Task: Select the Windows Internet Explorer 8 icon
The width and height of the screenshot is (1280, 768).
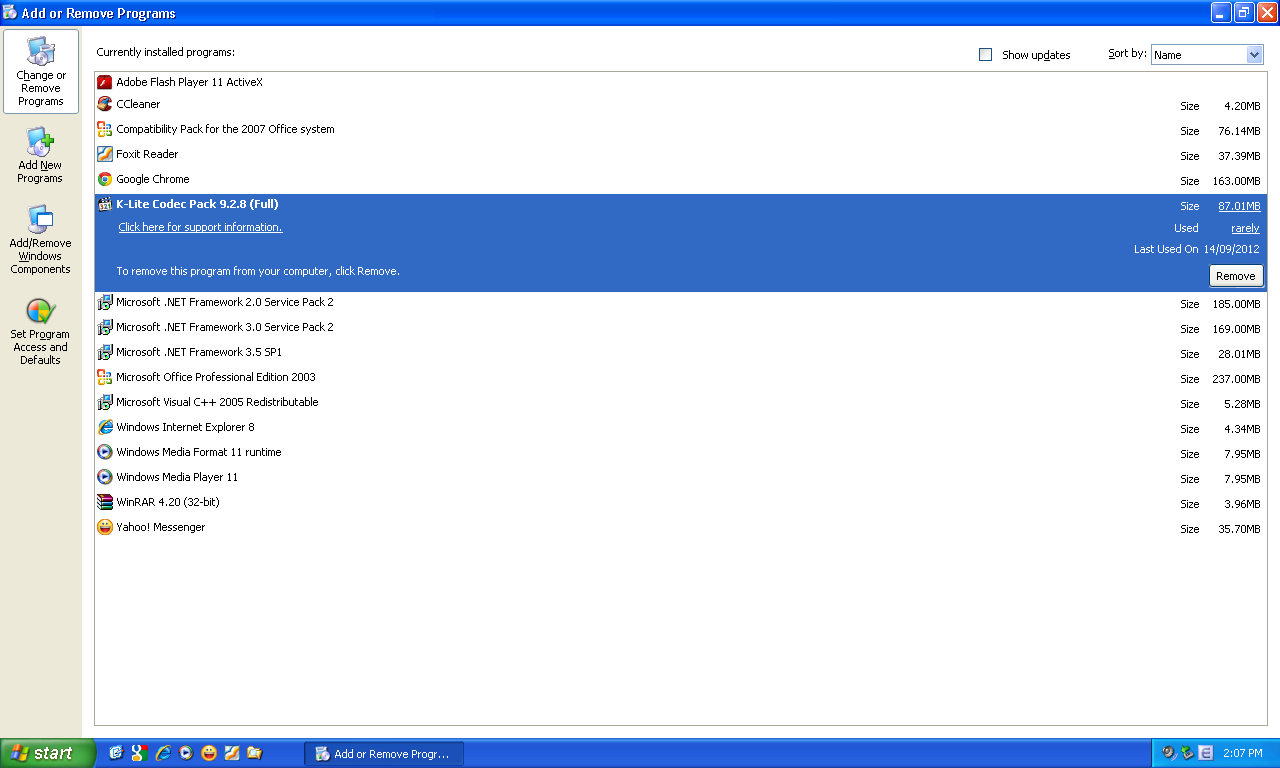Action: click(x=105, y=427)
